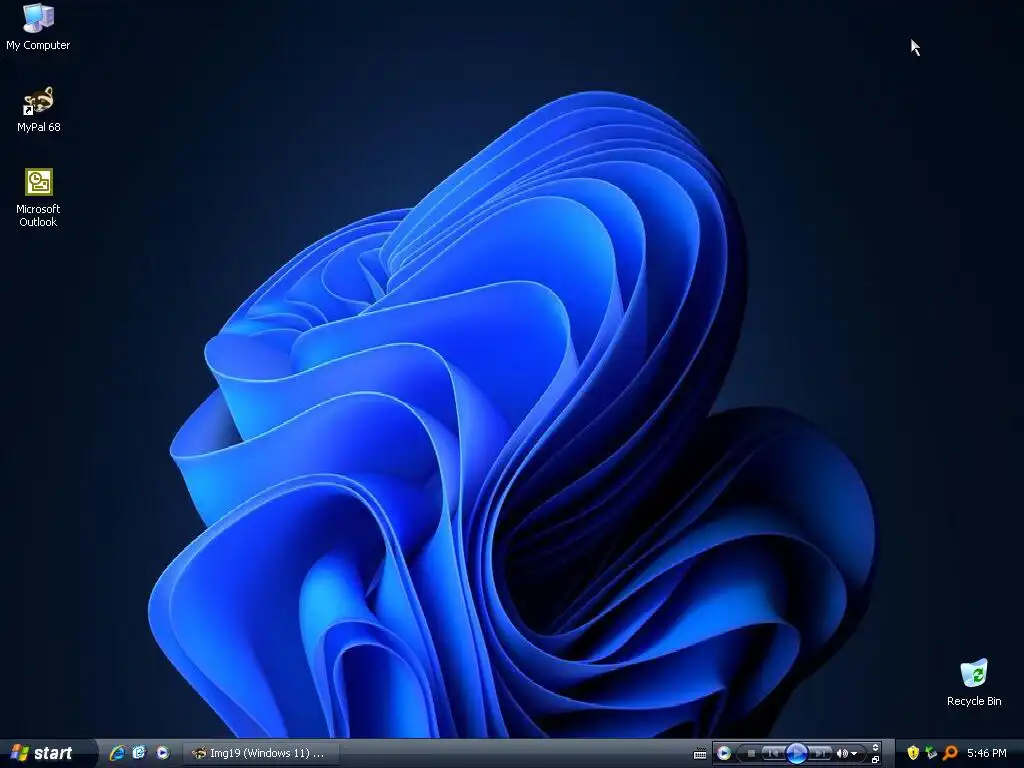Image resolution: width=1024 pixels, height=768 pixels.
Task: Launch Internet Explorer from Quick Launch
Action: 118,753
